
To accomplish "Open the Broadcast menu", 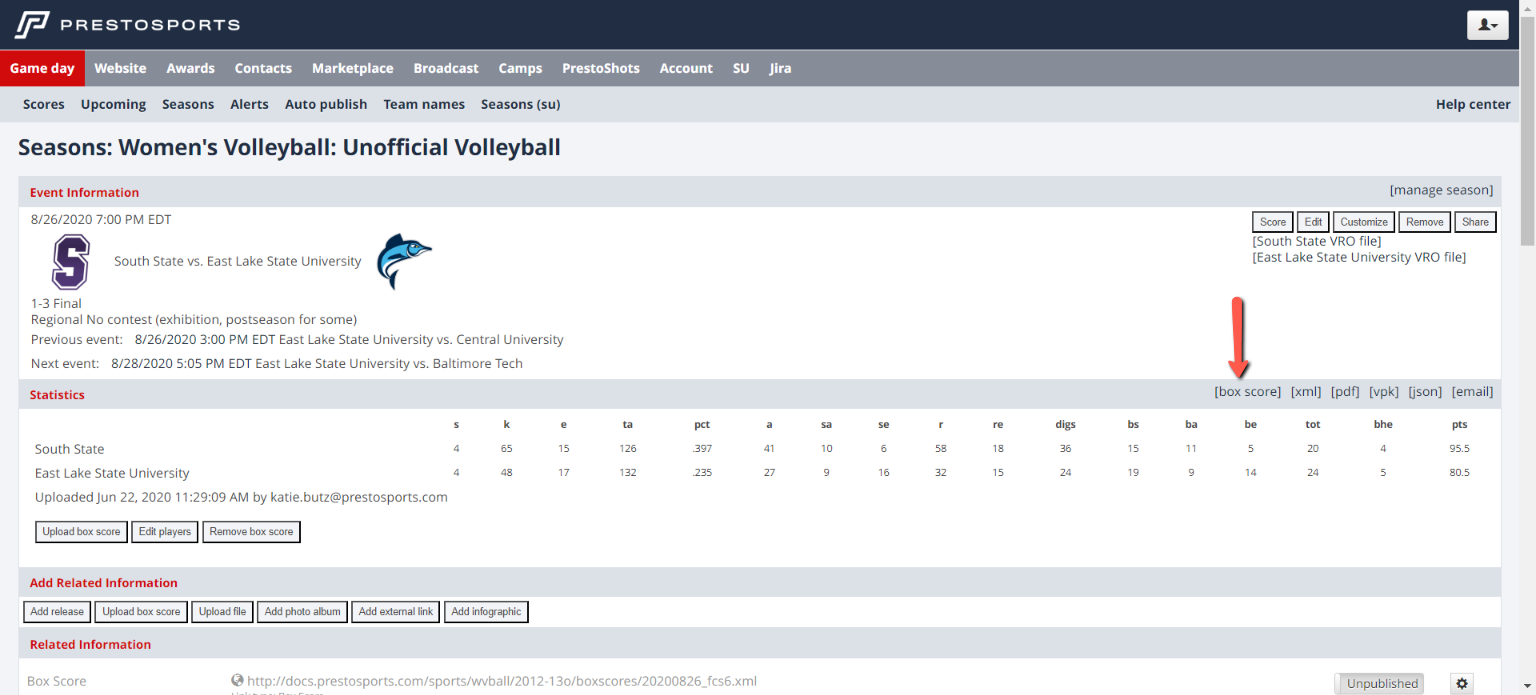I will tap(446, 68).
